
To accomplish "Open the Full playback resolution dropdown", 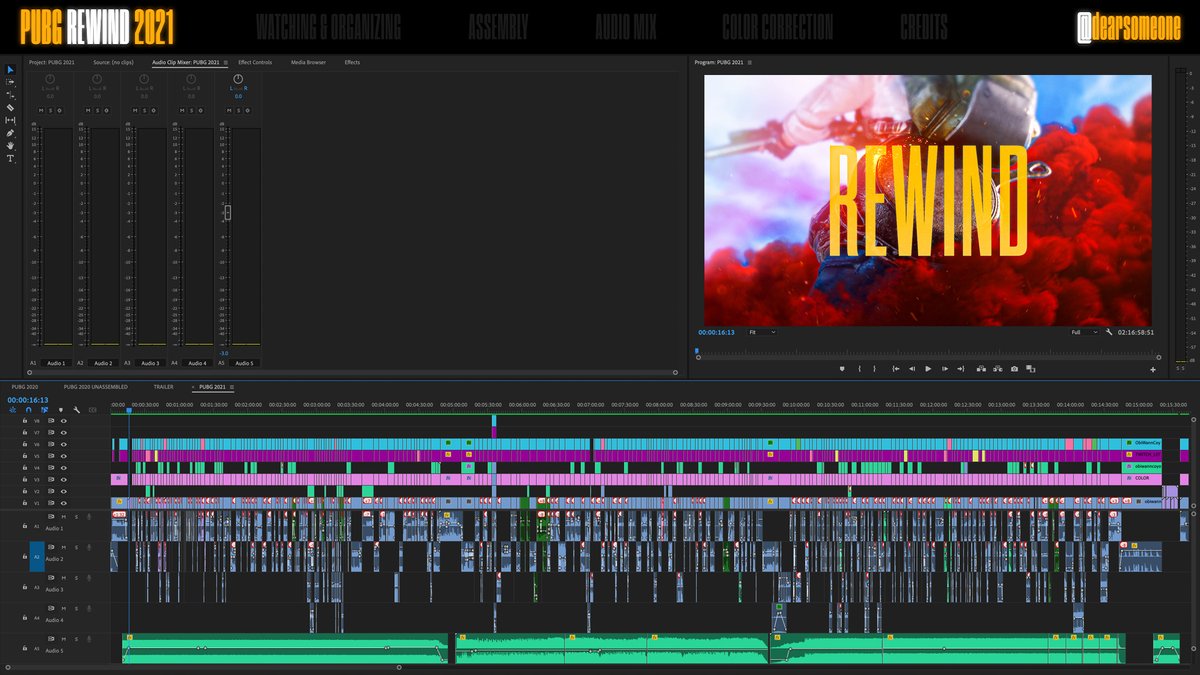I will pos(1083,332).
